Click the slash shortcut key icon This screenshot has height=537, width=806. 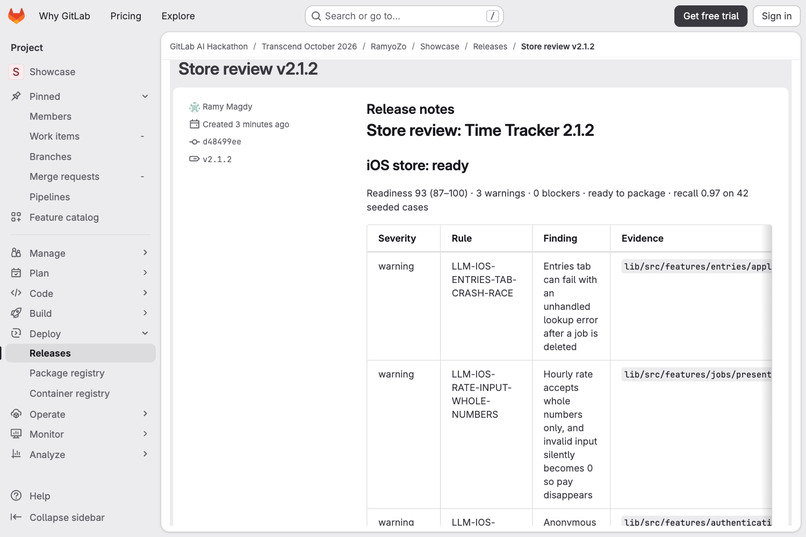[x=492, y=16]
